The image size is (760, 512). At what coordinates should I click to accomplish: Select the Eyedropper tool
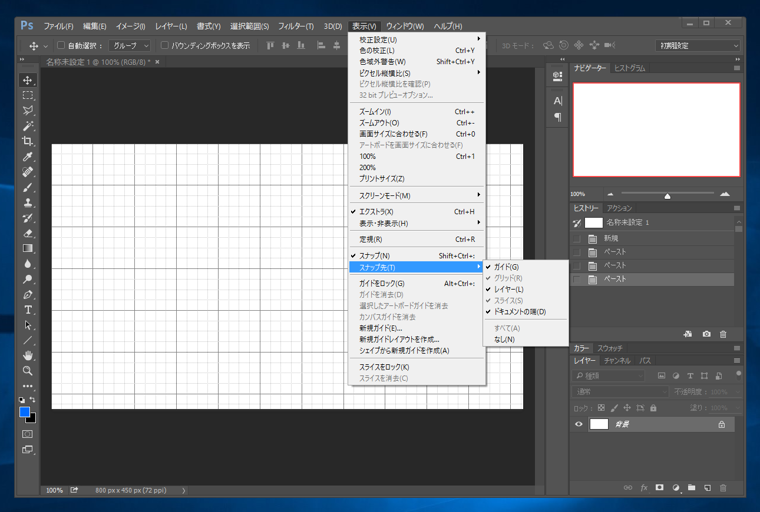click(x=28, y=157)
